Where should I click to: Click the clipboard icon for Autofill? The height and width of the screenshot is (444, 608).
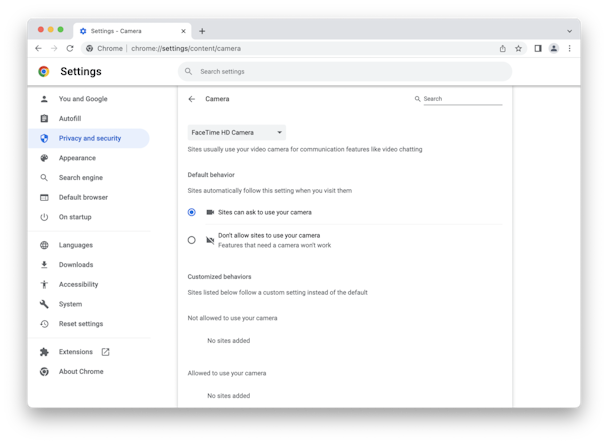click(x=44, y=119)
